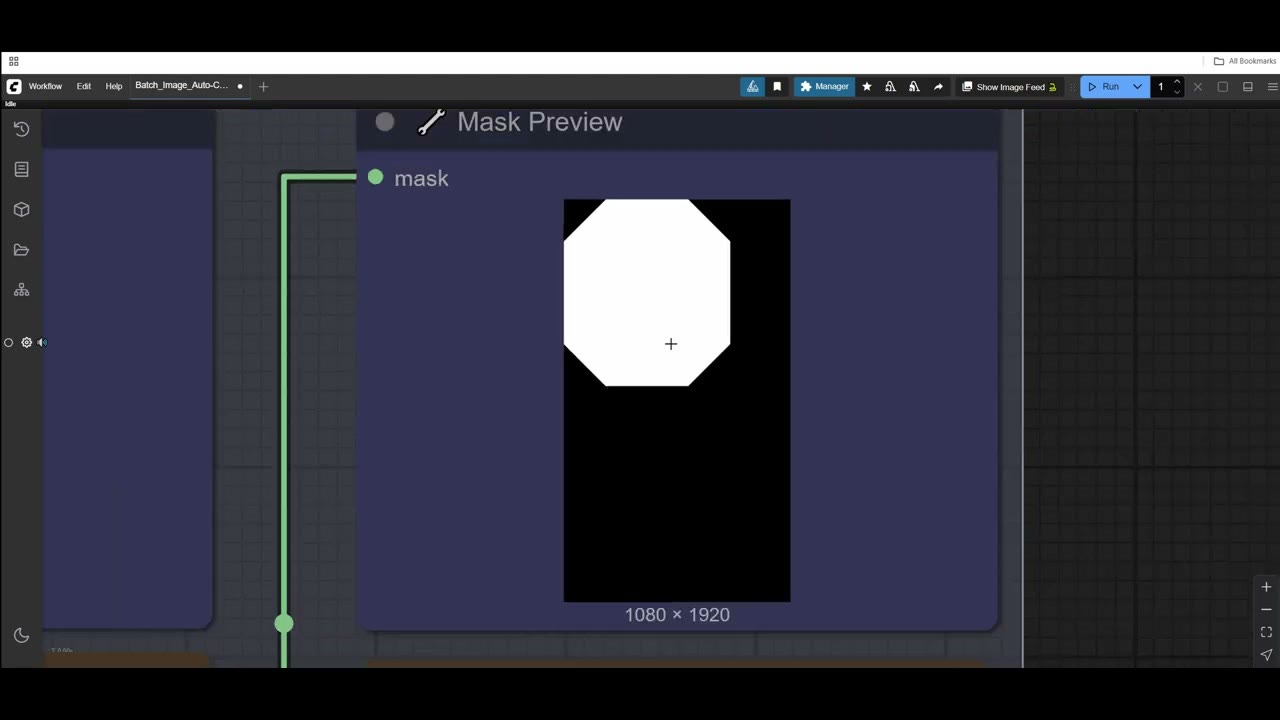
Task: Open the Workflow menu
Action: tap(45, 86)
